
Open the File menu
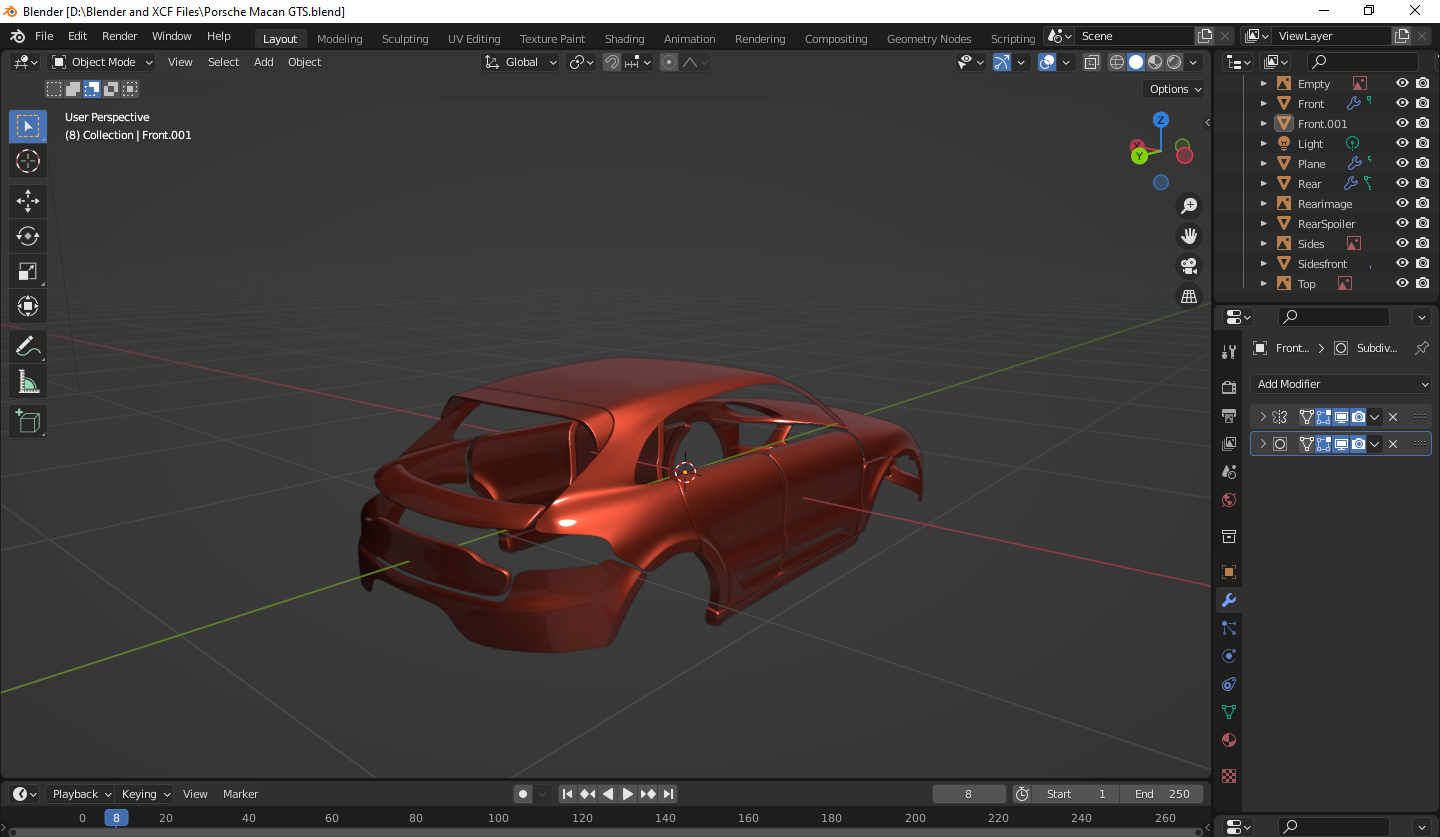(44, 36)
